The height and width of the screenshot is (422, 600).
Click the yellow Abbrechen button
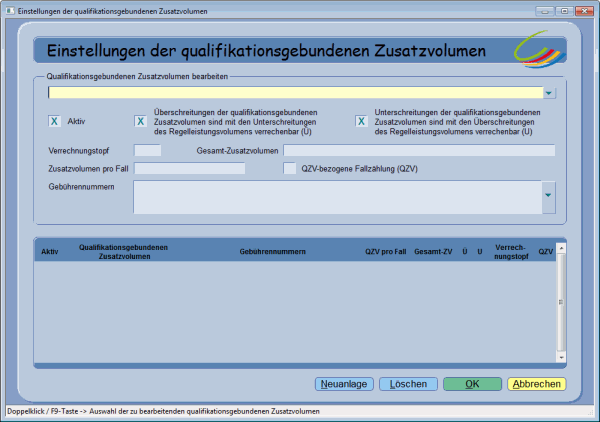(536, 384)
